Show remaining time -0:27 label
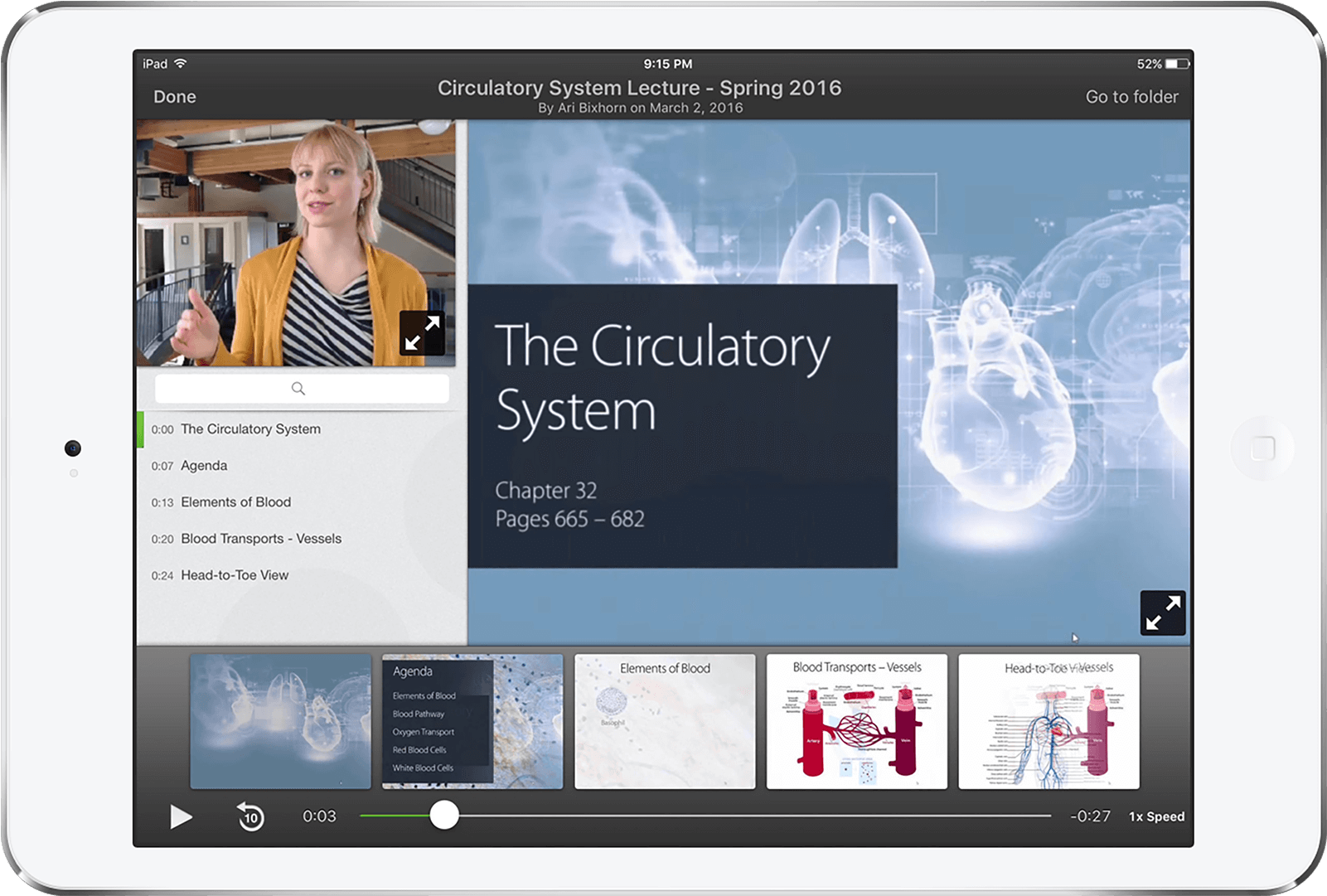 click(1090, 816)
